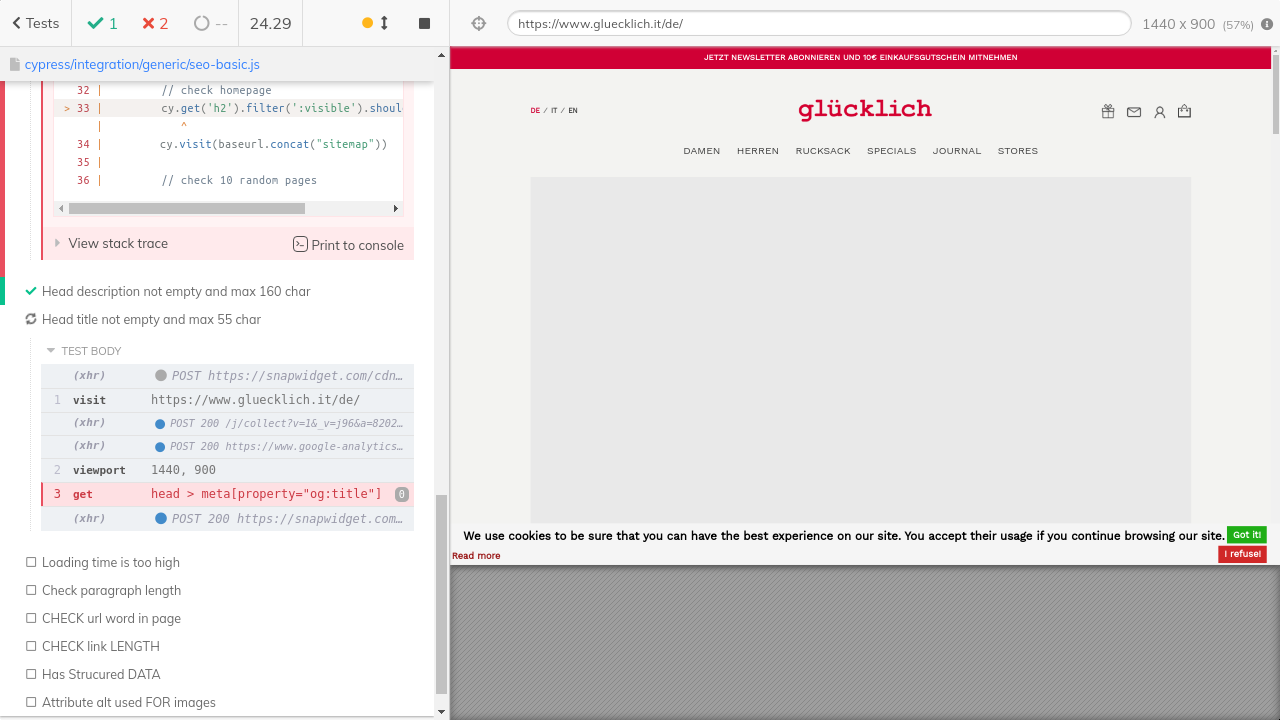Viewport: 1280px width, 720px height.
Task: Select the 'Loading time is too high' test
Action: 110,563
